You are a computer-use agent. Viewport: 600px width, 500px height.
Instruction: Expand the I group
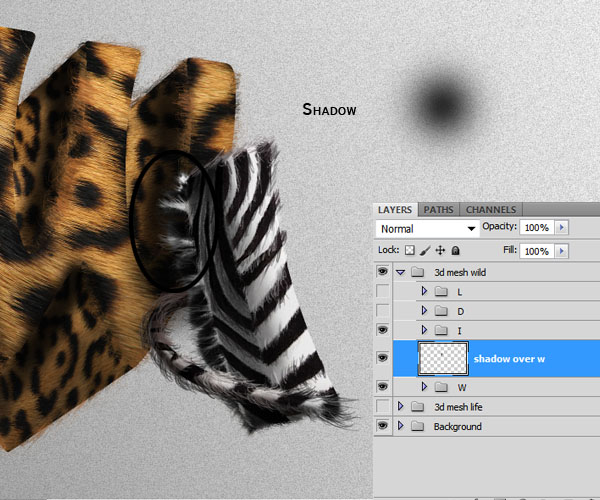[x=424, y=329]
